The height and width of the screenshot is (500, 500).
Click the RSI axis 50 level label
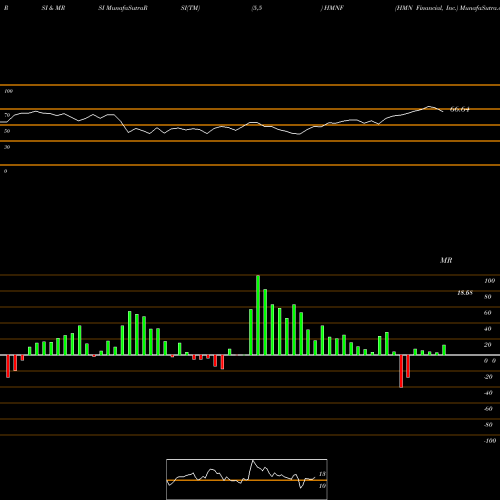(x=7, y=131)
